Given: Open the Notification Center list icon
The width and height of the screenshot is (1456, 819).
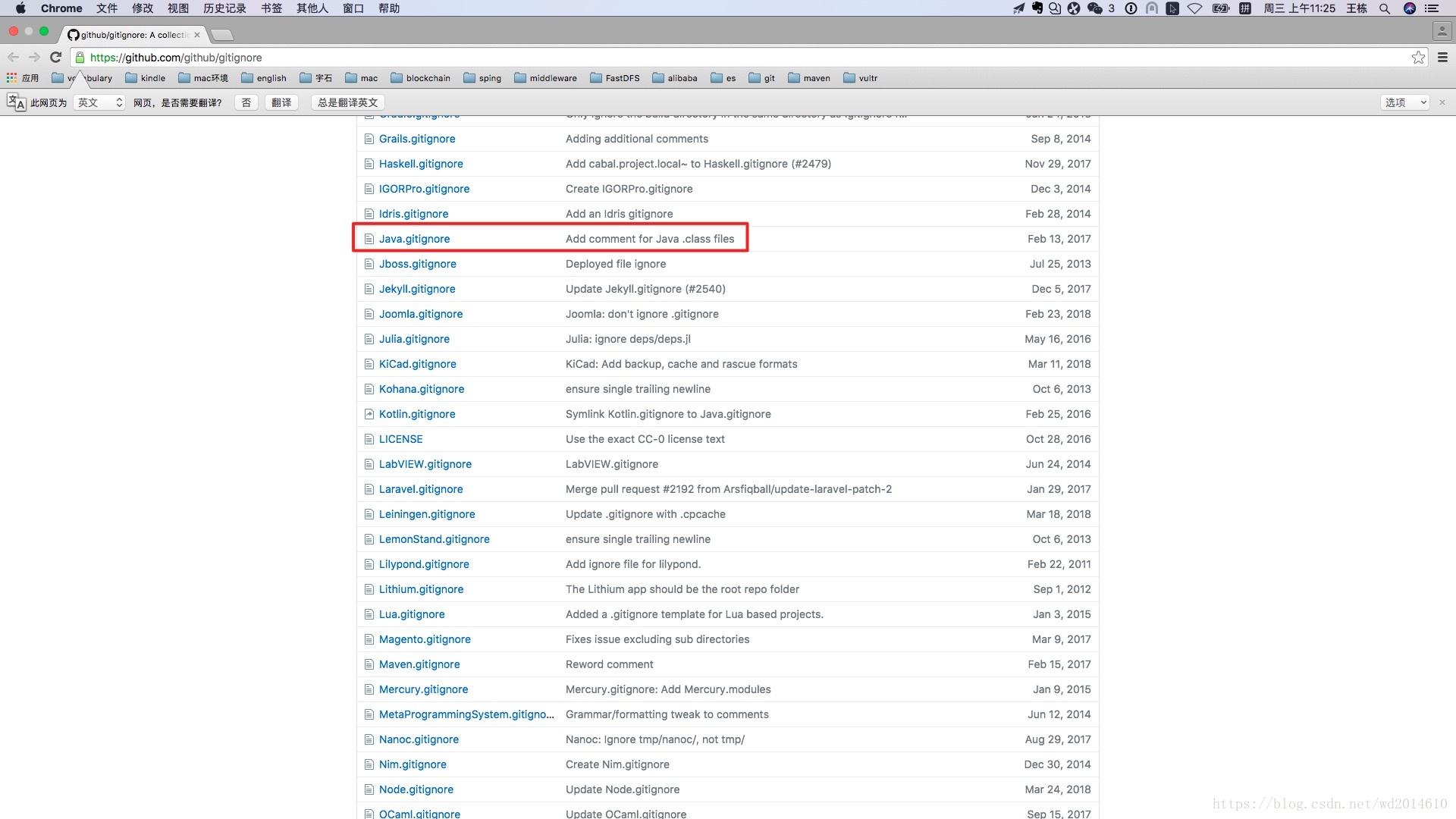Looking at the screenshot, I should click(x=1432, y=8).
